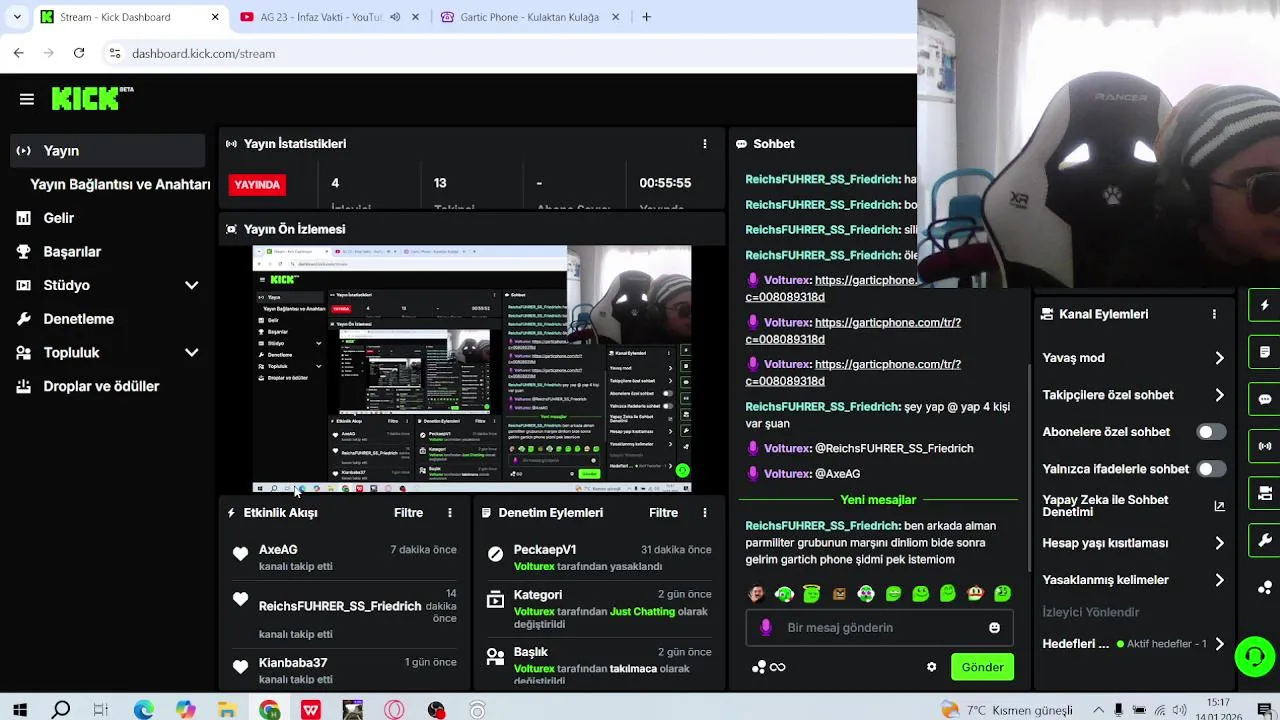Open the Yayın sidebar item

click(107, 151)
